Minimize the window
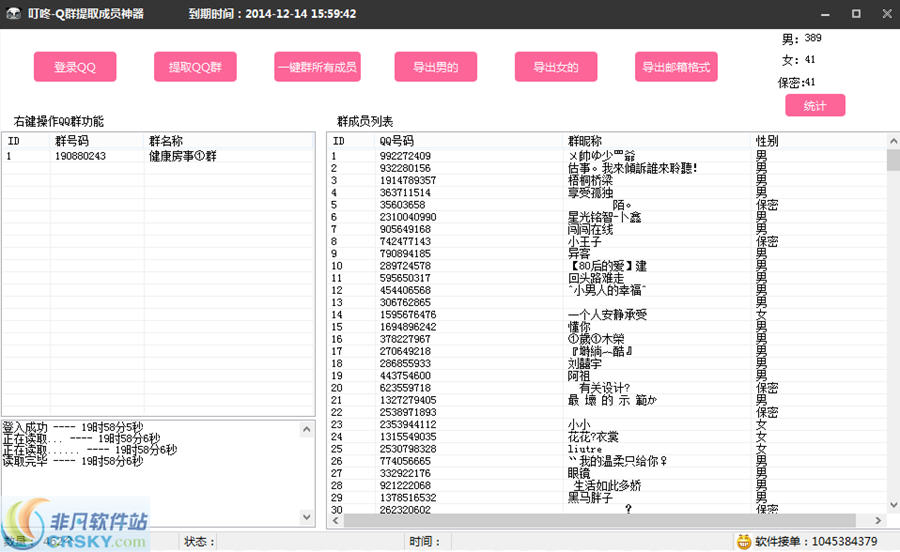900x552 pixels. (825, 14)
